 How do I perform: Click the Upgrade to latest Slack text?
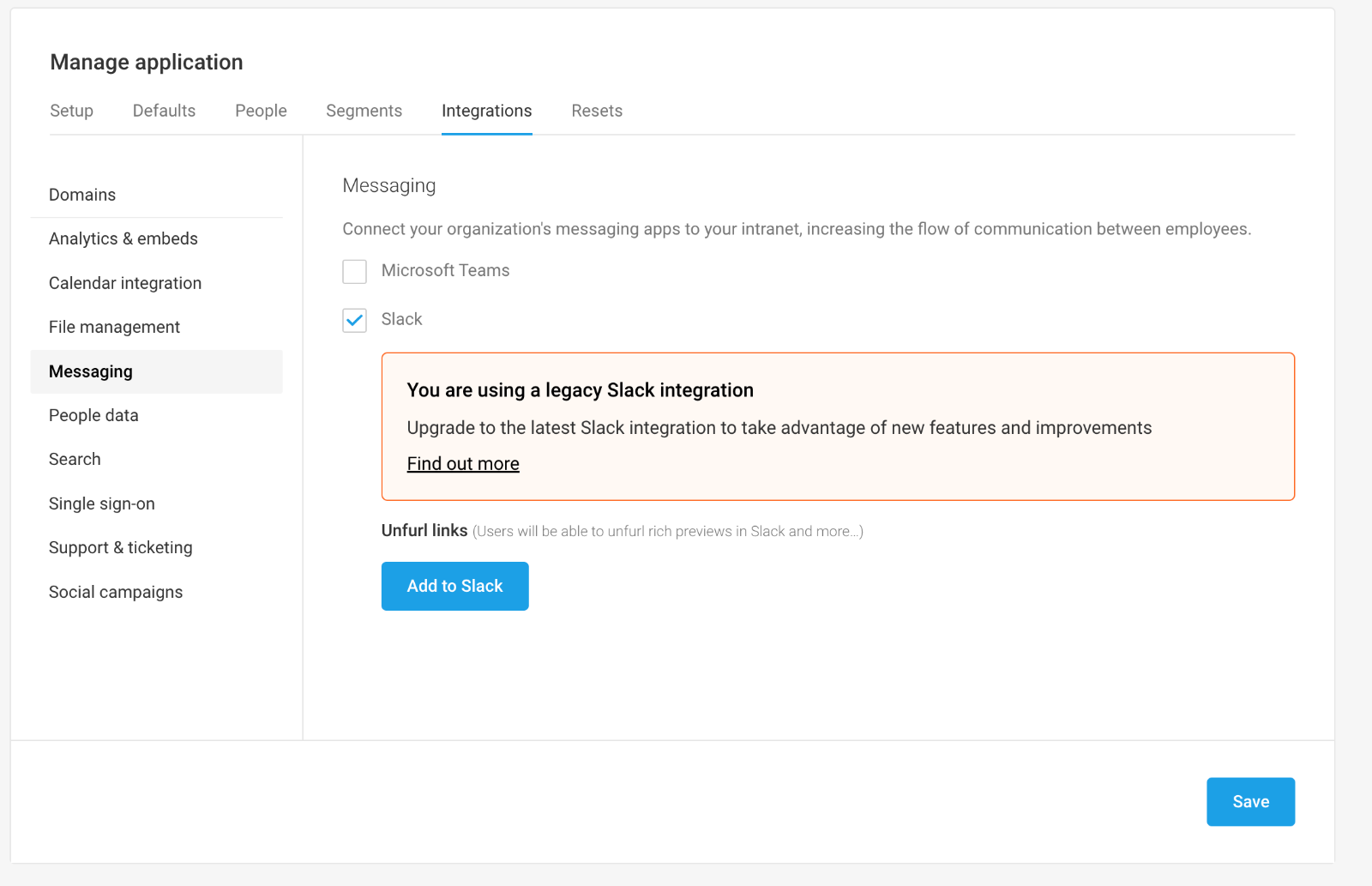pos(779,428)
